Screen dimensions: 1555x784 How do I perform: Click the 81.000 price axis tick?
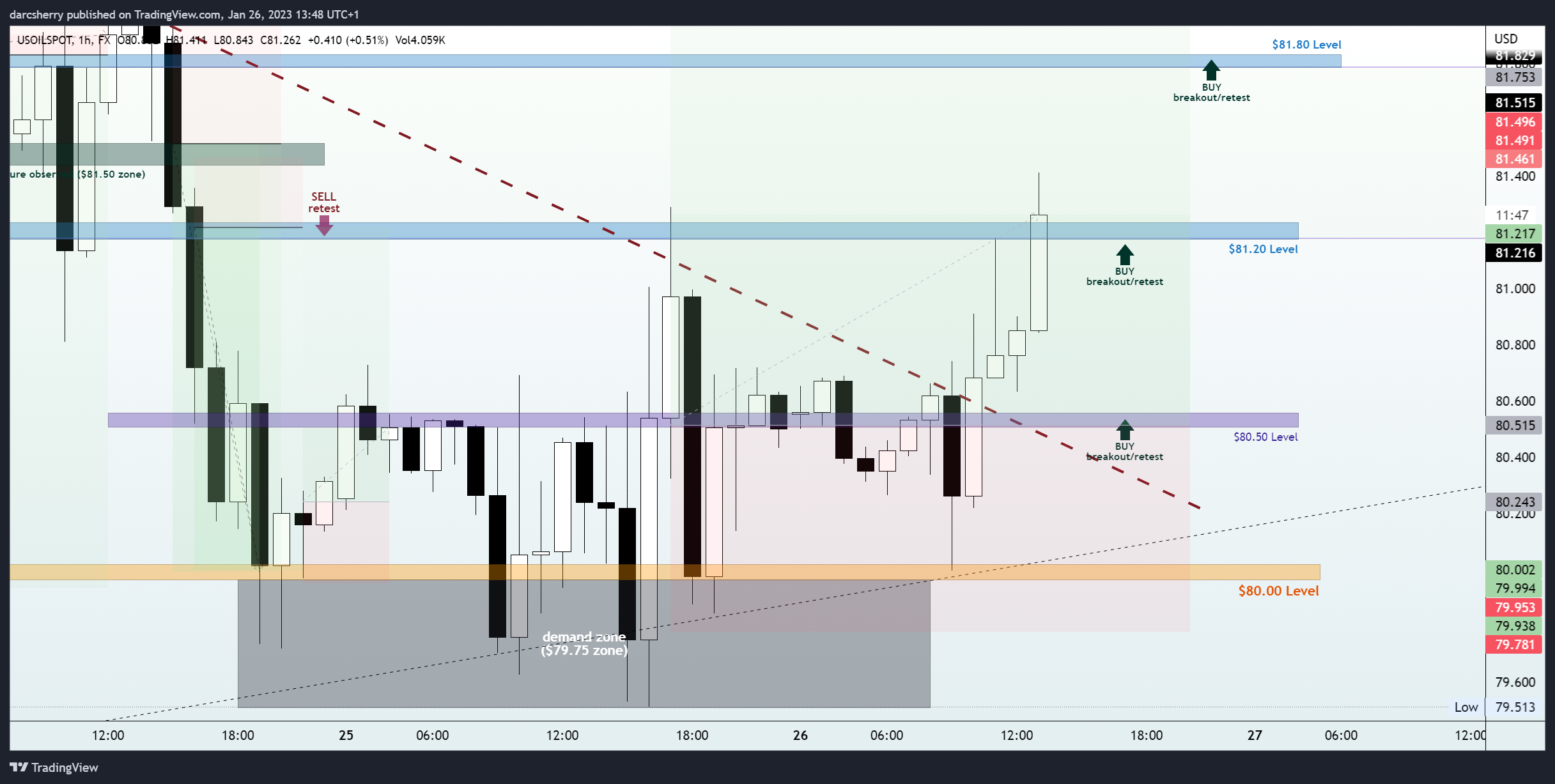click(x=1515, y=289)
